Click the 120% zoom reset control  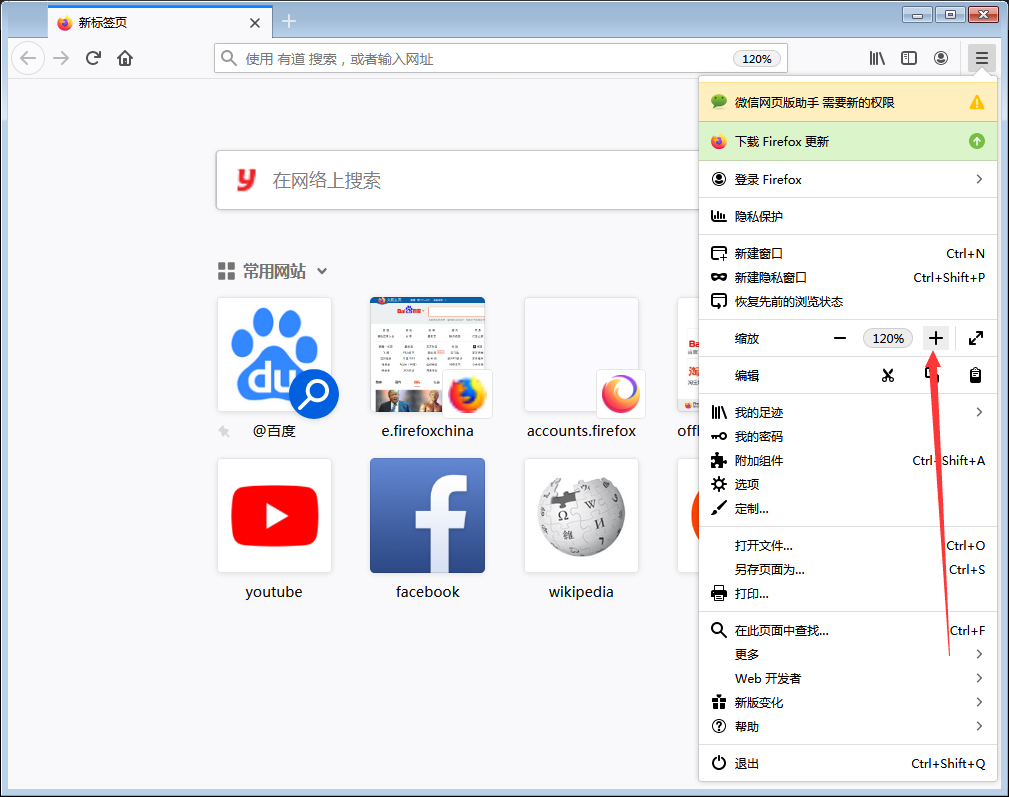(888, 338)
